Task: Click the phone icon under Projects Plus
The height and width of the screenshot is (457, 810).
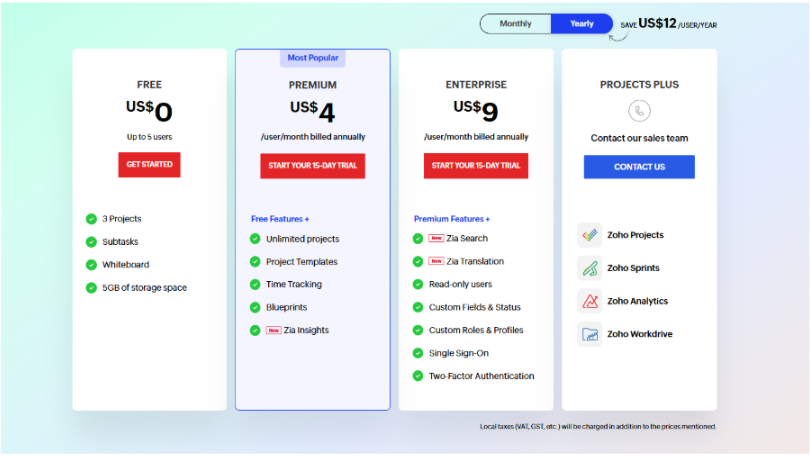Action: (639, 111)
